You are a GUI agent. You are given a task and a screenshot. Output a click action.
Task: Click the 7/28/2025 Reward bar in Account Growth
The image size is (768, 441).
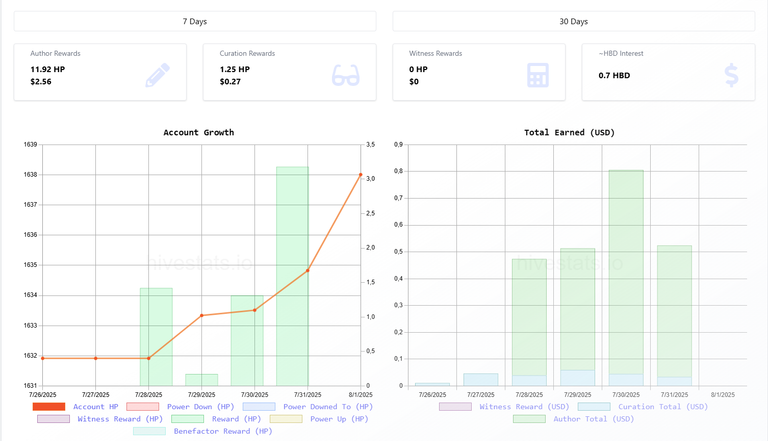[x=156, y=337]
